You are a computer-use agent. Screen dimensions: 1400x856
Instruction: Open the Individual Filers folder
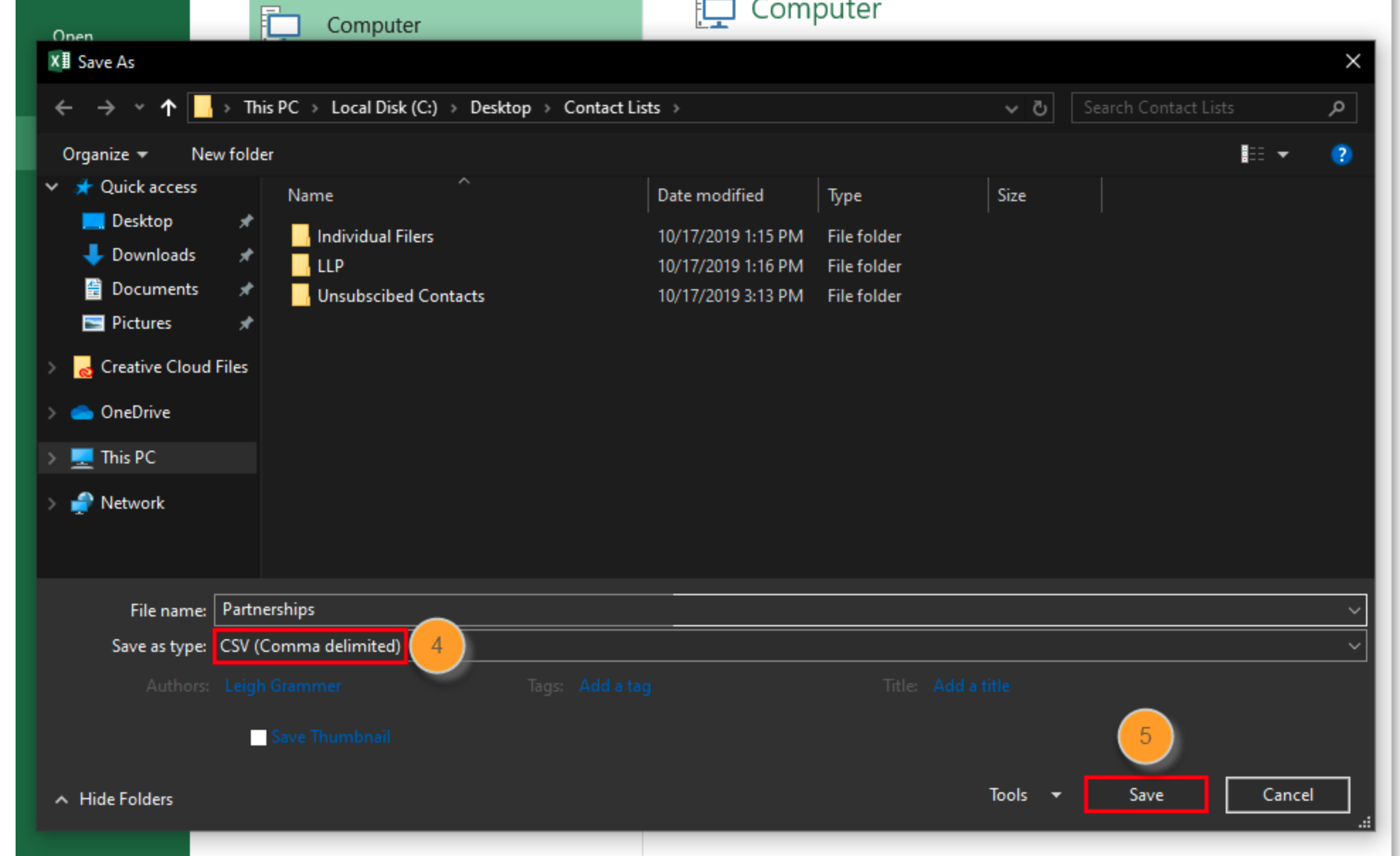pyautogui.click(x=375, y=237)
